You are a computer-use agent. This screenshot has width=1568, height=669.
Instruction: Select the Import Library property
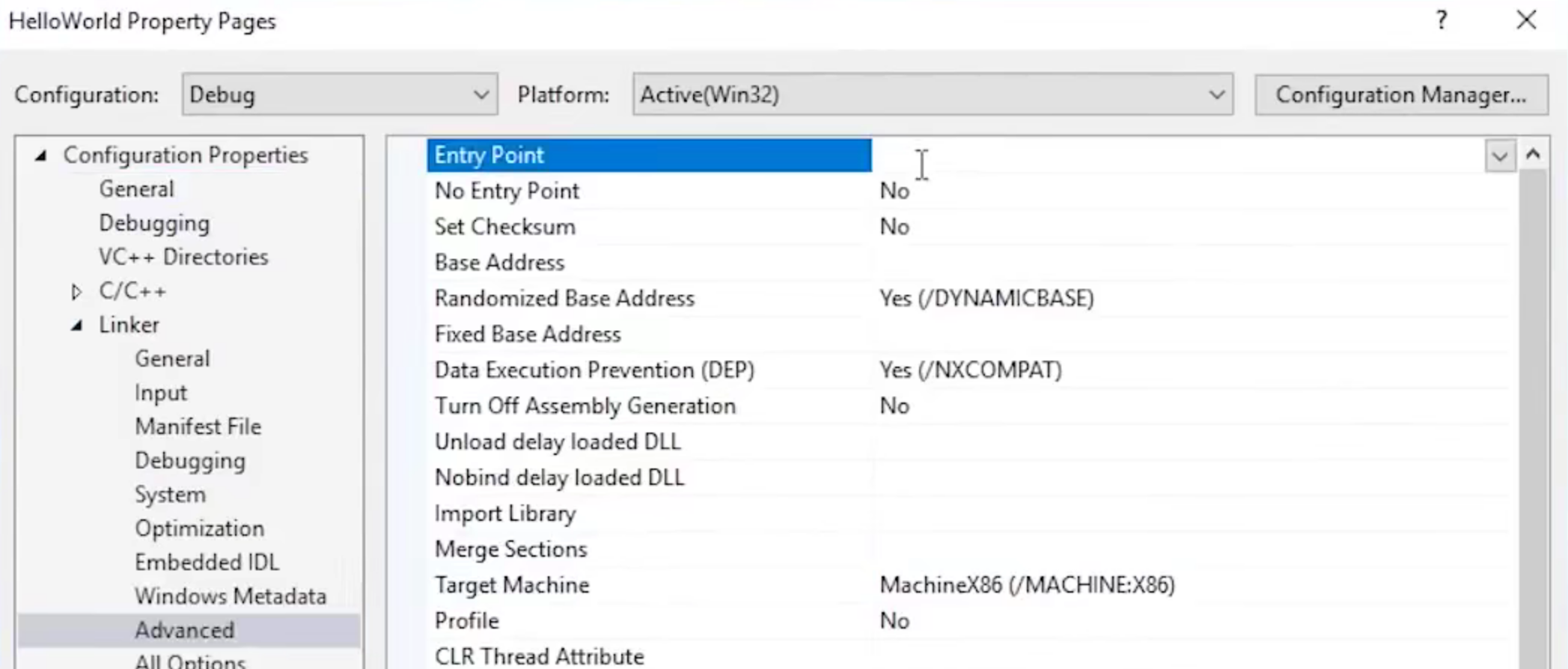(505, 513)
